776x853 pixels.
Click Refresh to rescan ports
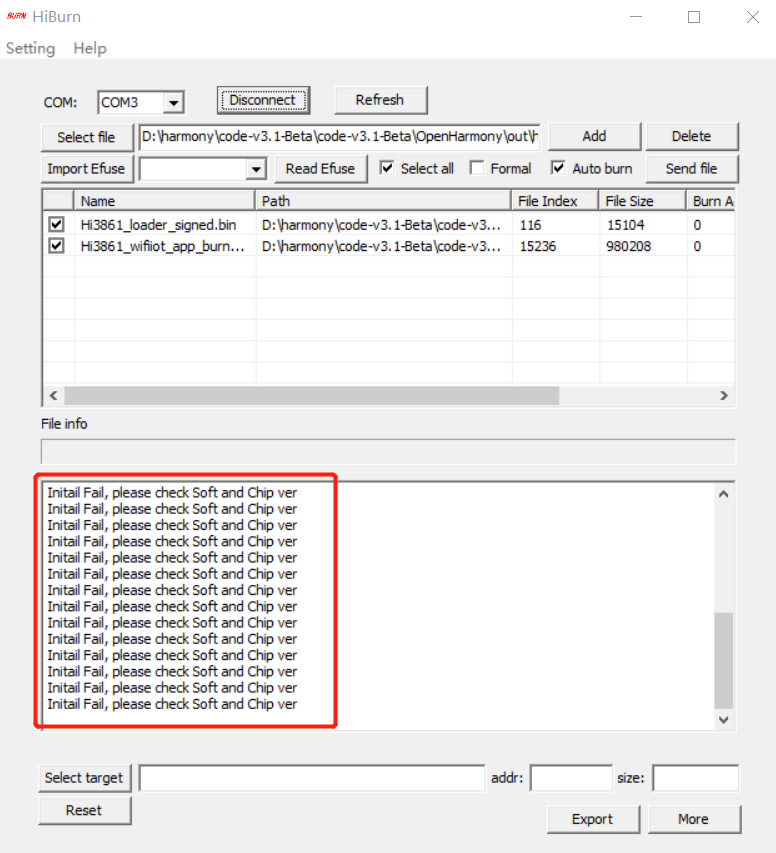coord(380,100)
